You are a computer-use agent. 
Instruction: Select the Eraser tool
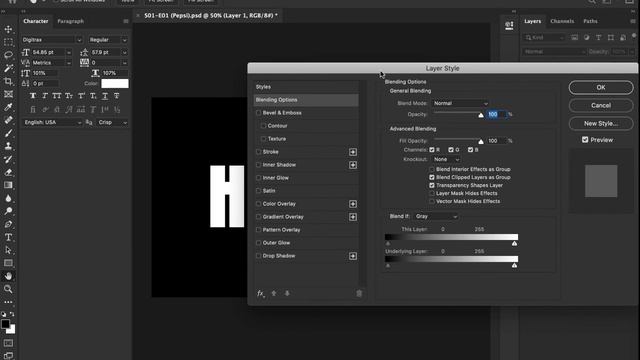(x=8, y=172)
